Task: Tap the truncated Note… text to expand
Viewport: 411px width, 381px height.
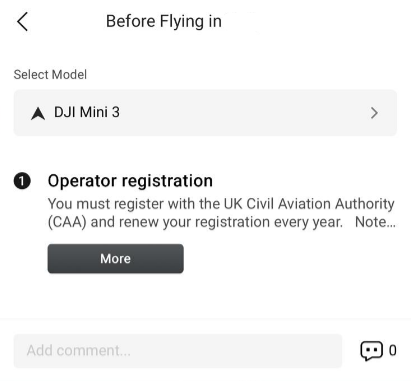Action: point(375,222)
